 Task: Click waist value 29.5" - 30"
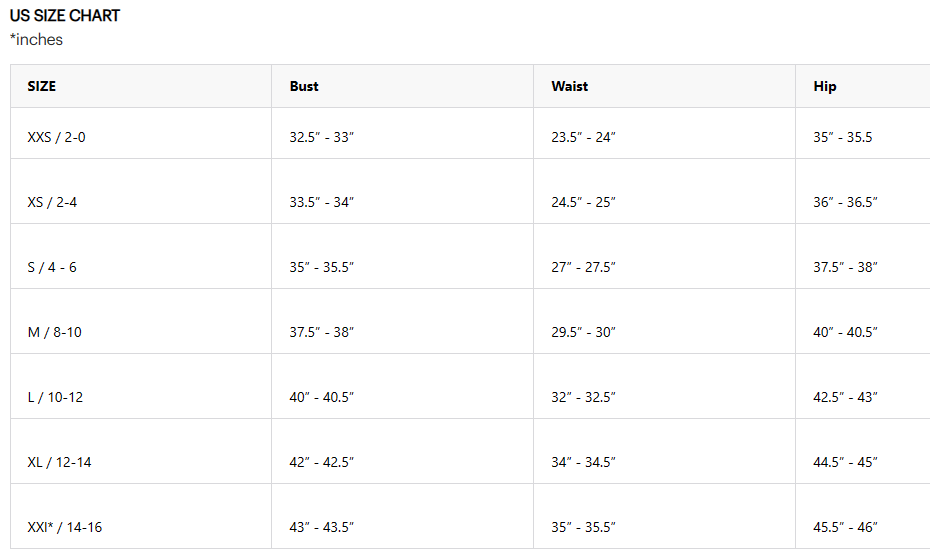[583, 332]
